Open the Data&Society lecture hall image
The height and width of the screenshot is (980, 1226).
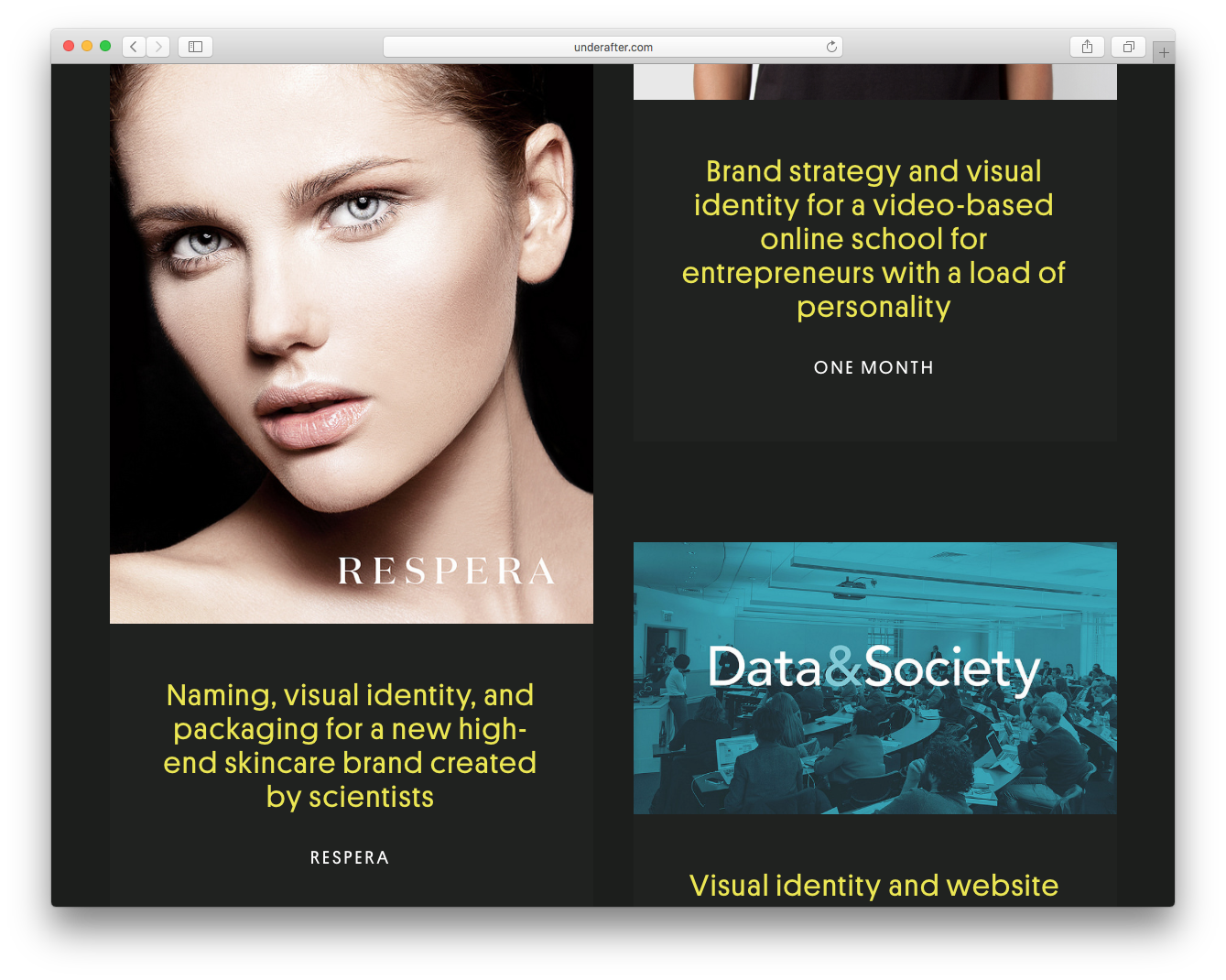point(875,678)
